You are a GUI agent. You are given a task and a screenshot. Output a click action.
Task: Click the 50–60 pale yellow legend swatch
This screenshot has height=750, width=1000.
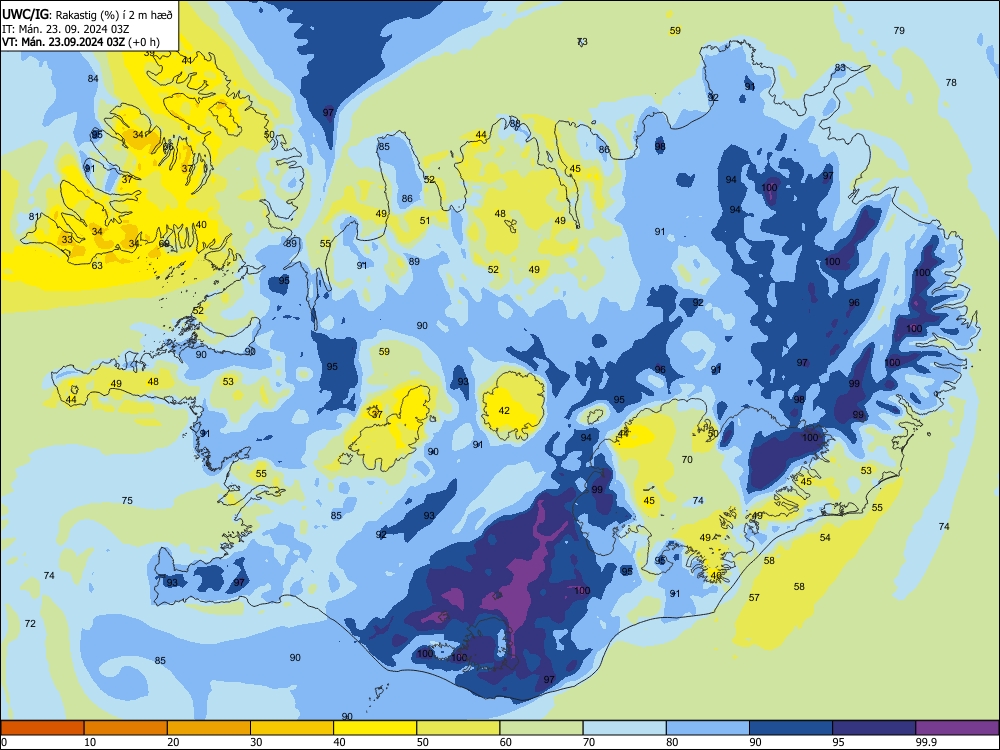pyautogui.click(x=458, y=728)
